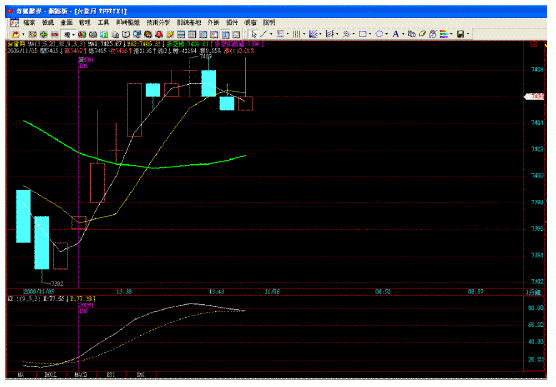Select the arrow pointer cursor tool
This screenshot has height=387, width=556.
[254, 34]
